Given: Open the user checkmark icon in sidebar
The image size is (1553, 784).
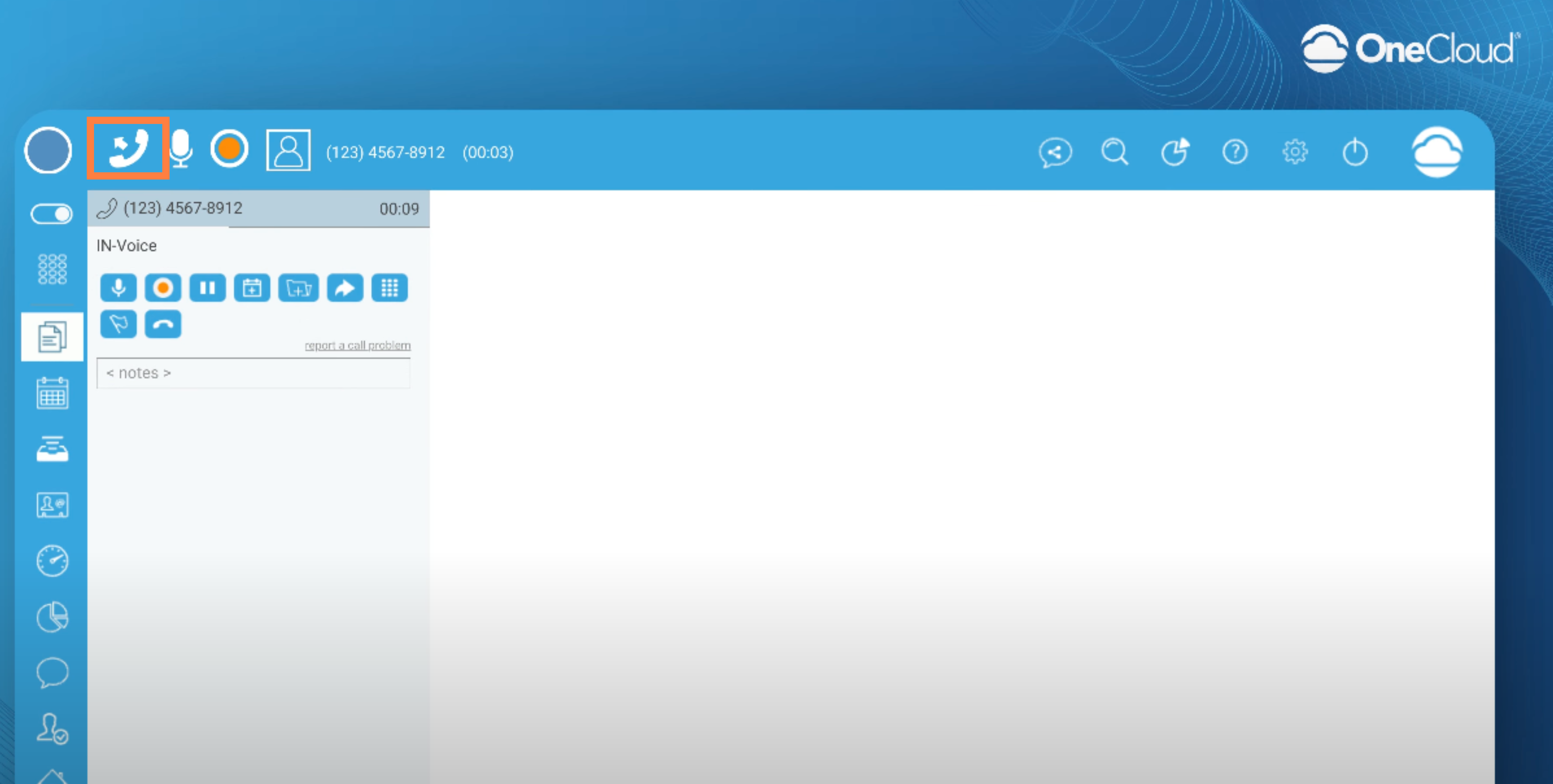Looking at the screenshot, I should [x=52, y=729].
